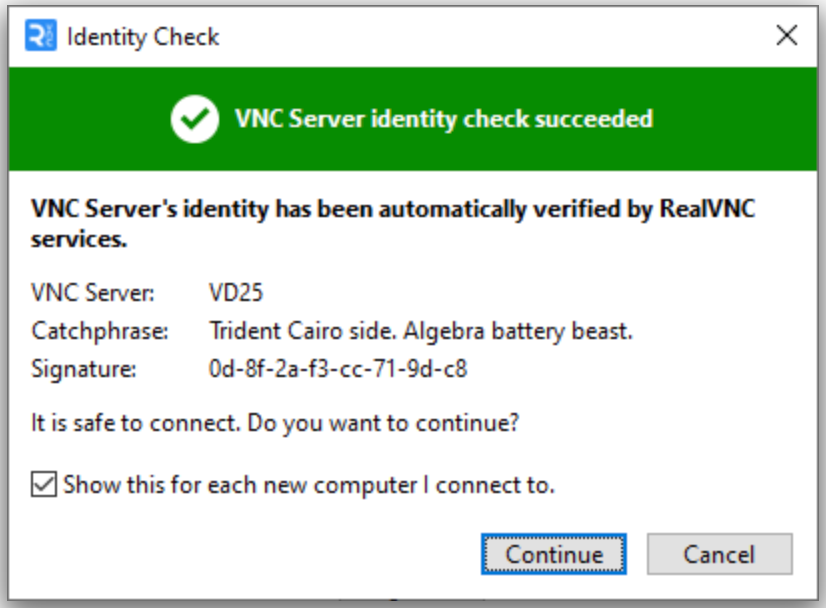Click the 'Identity Check' window title

click(143, 37)
